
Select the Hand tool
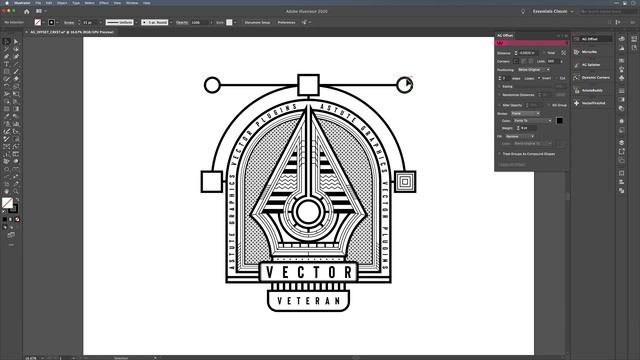point(6,191)
